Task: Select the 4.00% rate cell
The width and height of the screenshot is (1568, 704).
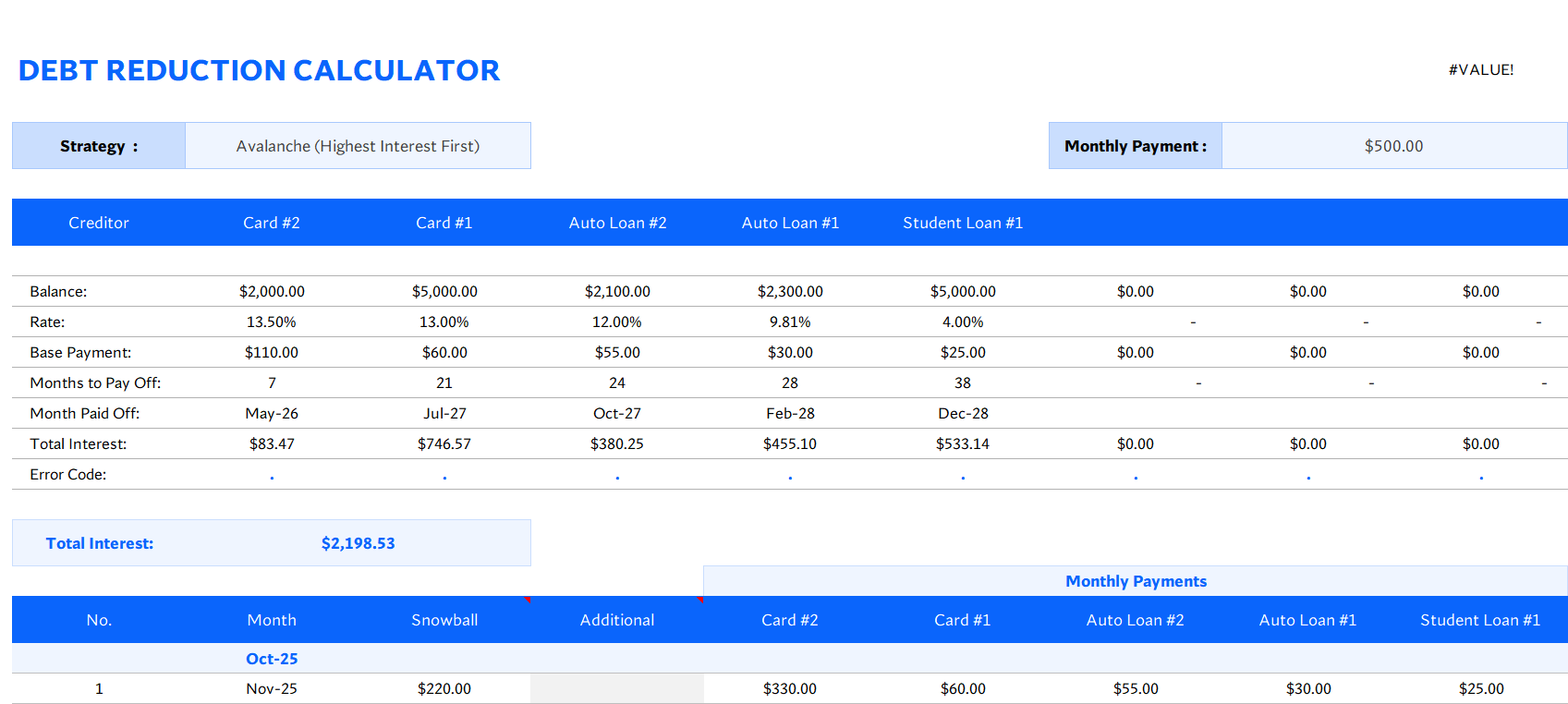Action: click(963, 322)
